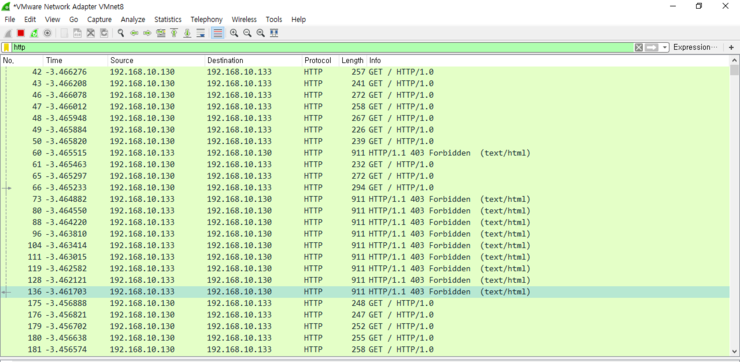Click the start capture shark fin icon
The width and height of the screenshot is (740, 362).
[8, 33]
